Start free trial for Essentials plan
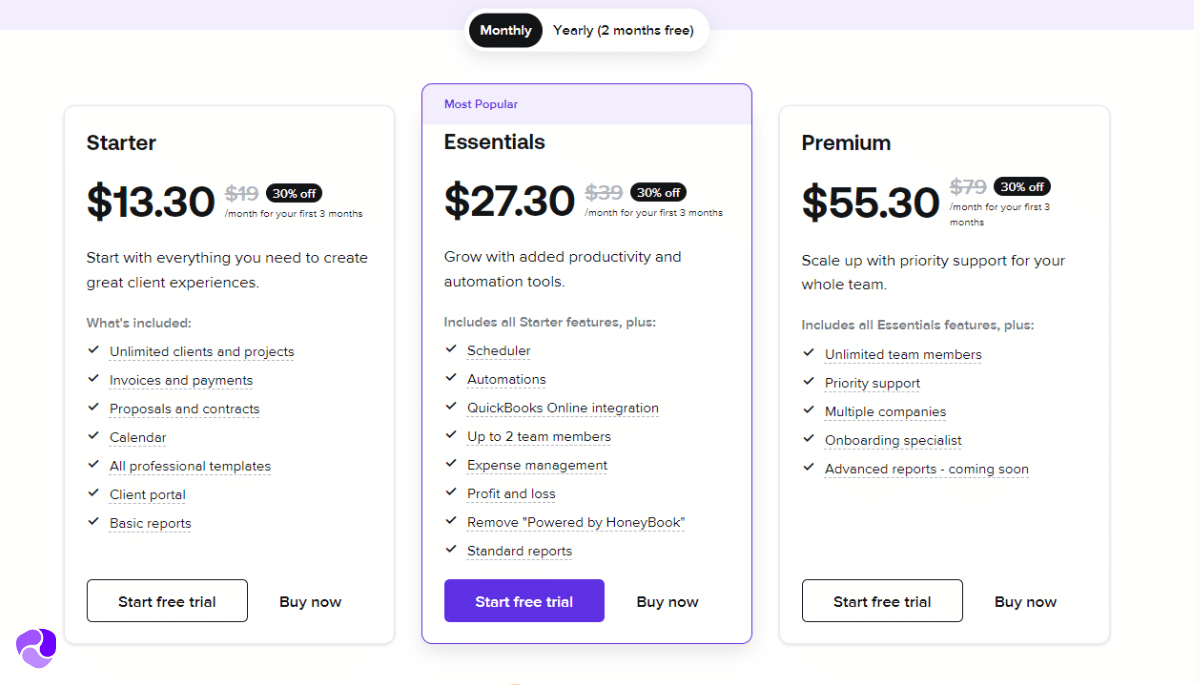This screenshot has width=1200, height=685. click(524, 601)
